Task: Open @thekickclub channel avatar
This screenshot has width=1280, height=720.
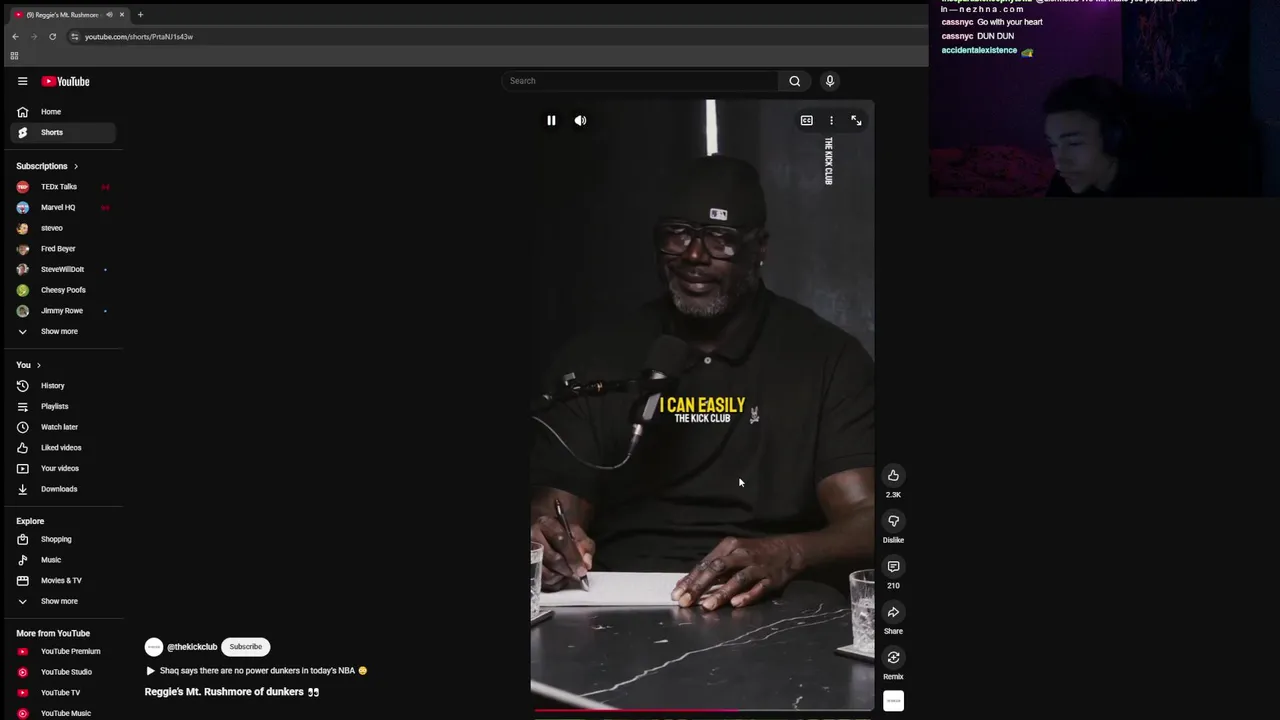Action: [x=153, y=647]
